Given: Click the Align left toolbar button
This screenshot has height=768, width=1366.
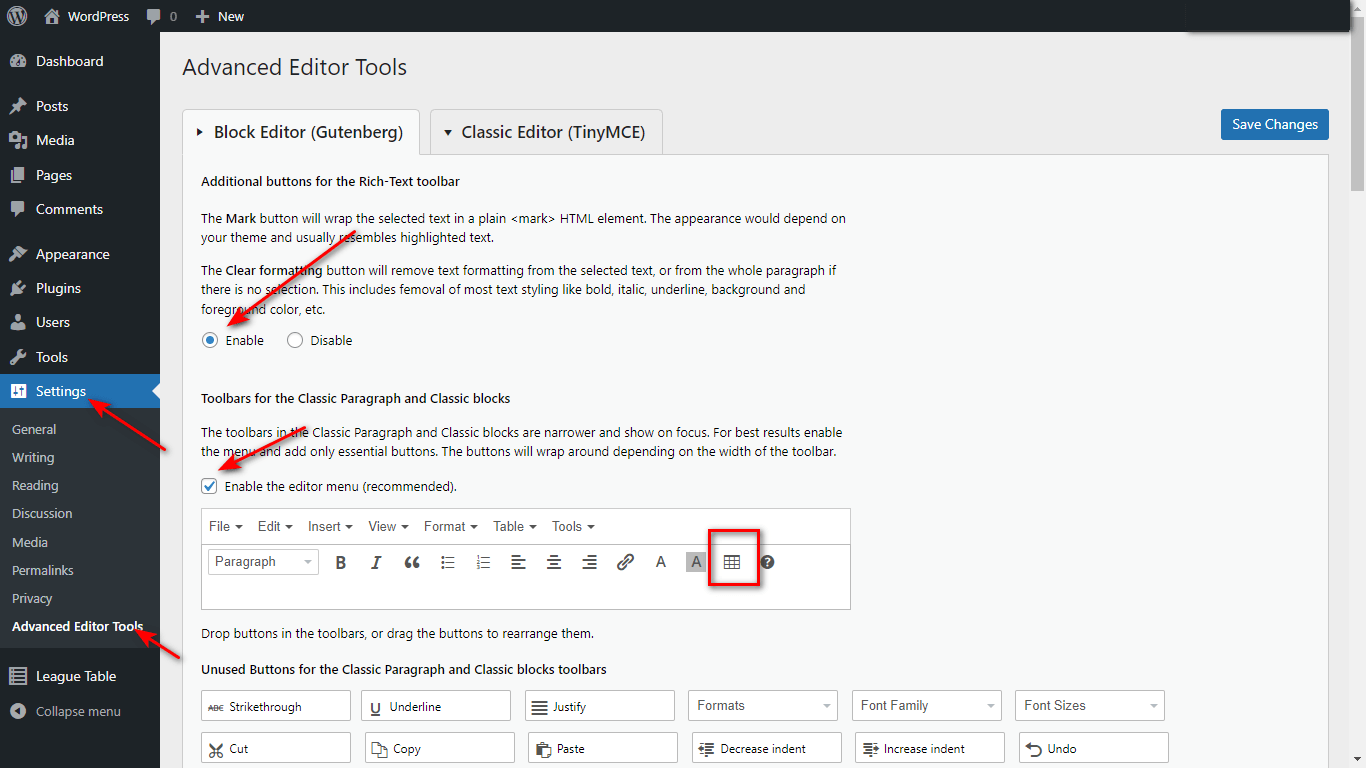Looking at the screenshot, I should click(x=518, y=562).
